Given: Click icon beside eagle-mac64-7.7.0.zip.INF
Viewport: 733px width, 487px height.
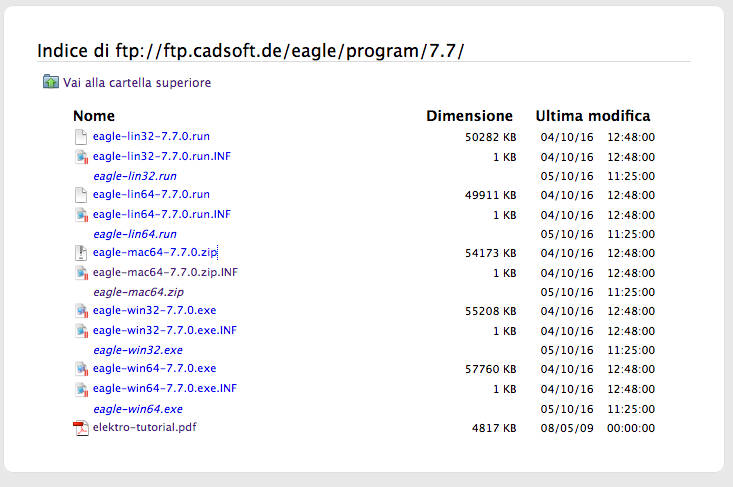Looking at the screenshot, I should pos(81,272).
